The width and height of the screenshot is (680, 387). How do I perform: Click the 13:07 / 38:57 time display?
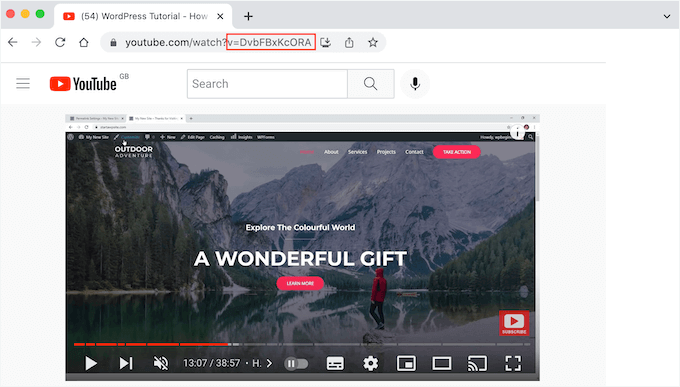(x=211, y=363)
